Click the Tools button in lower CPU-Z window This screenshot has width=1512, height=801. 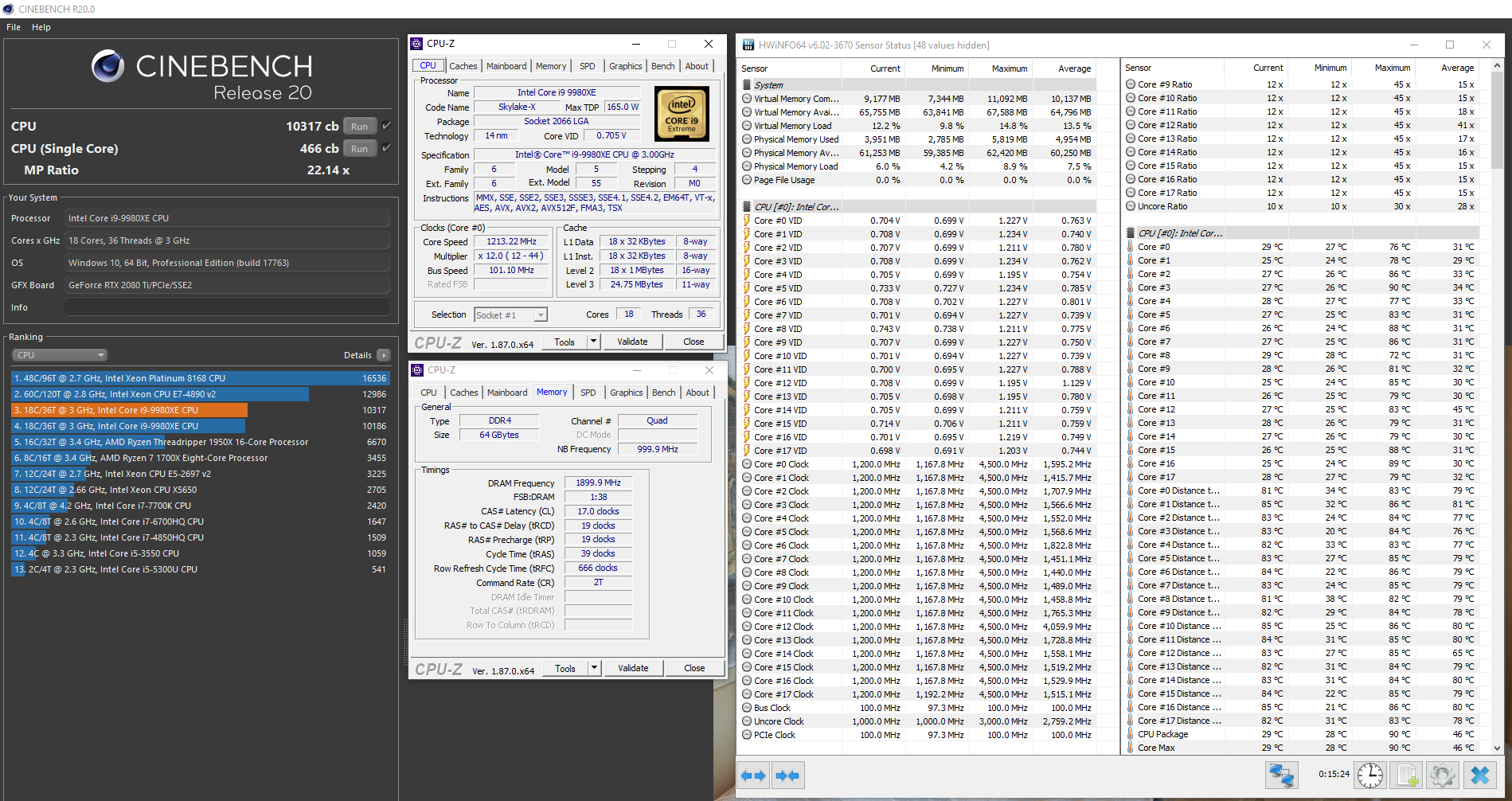565,668
